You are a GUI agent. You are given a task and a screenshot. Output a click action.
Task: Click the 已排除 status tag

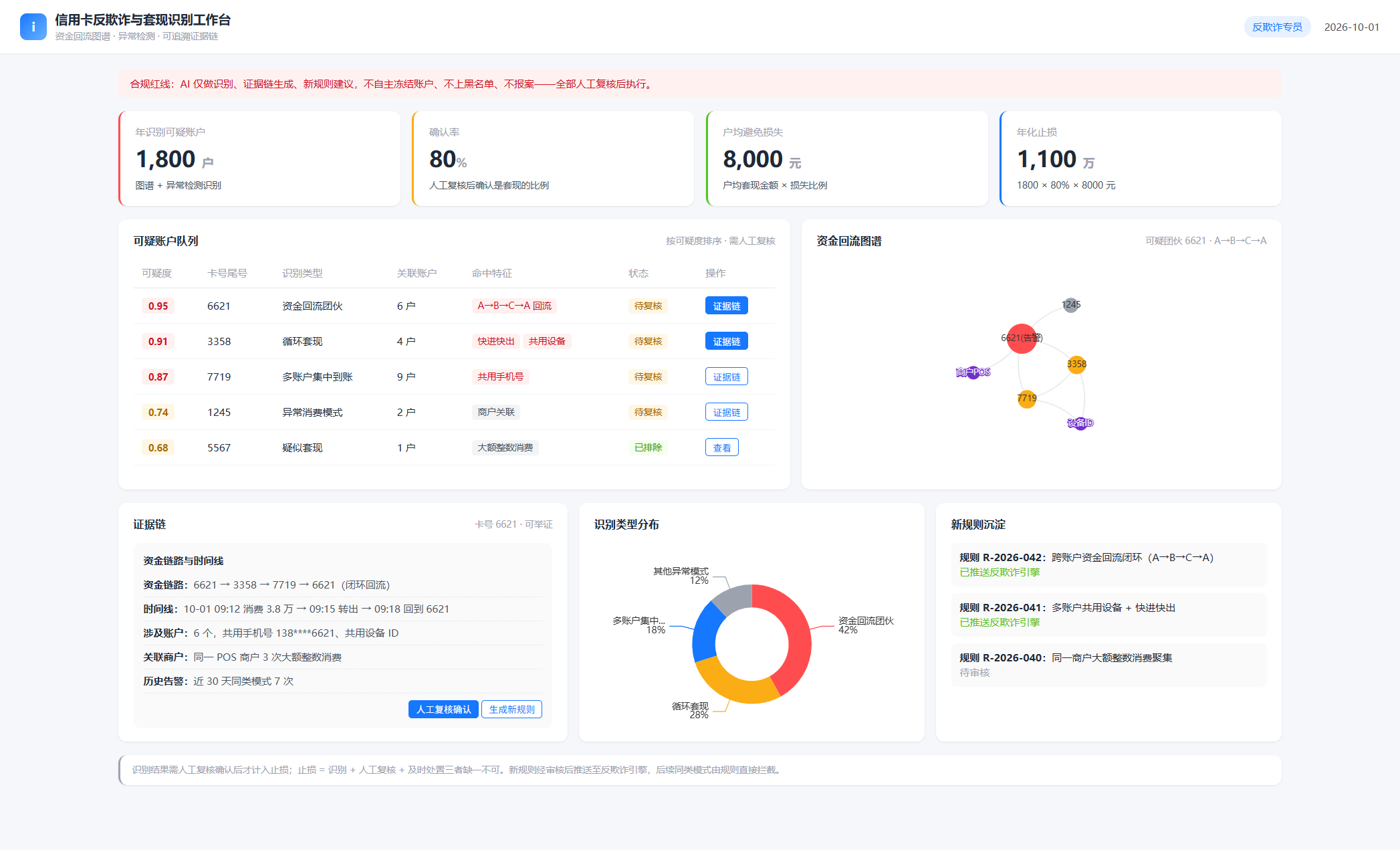(x=648, y=447)
